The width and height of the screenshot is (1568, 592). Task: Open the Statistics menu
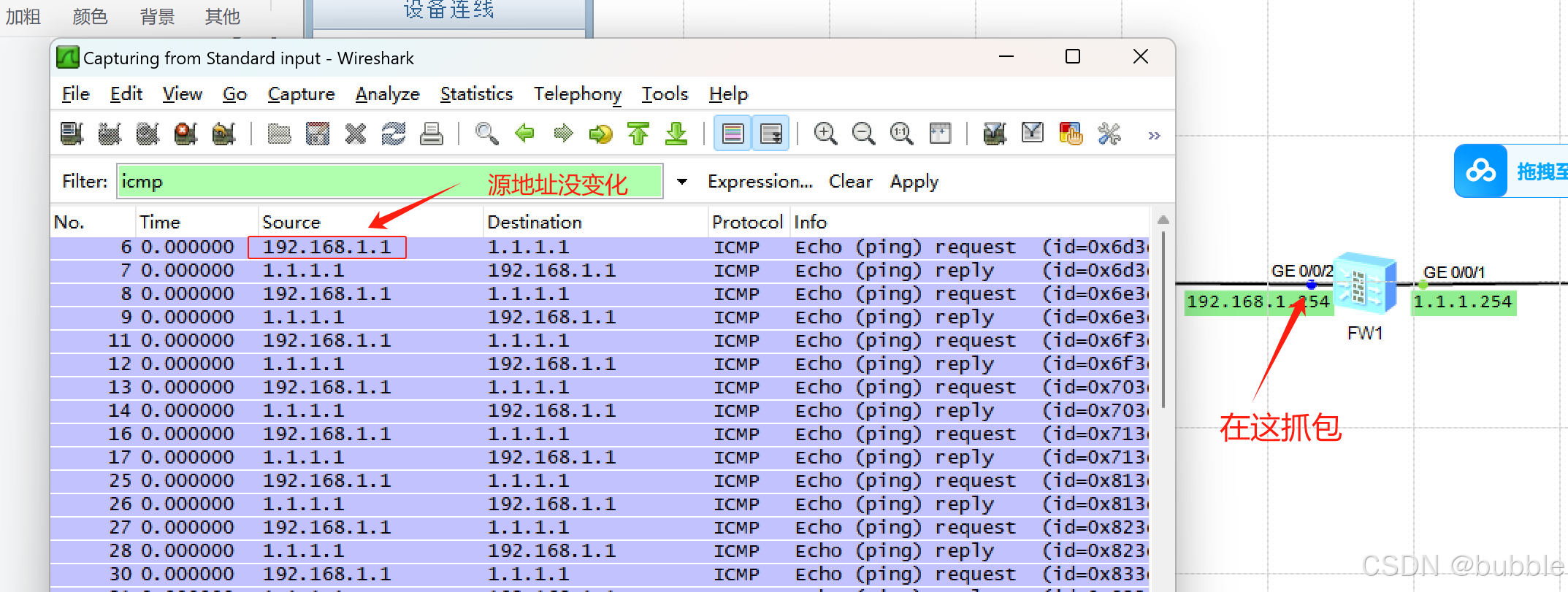pyautogui.click(x=476, y=94)
